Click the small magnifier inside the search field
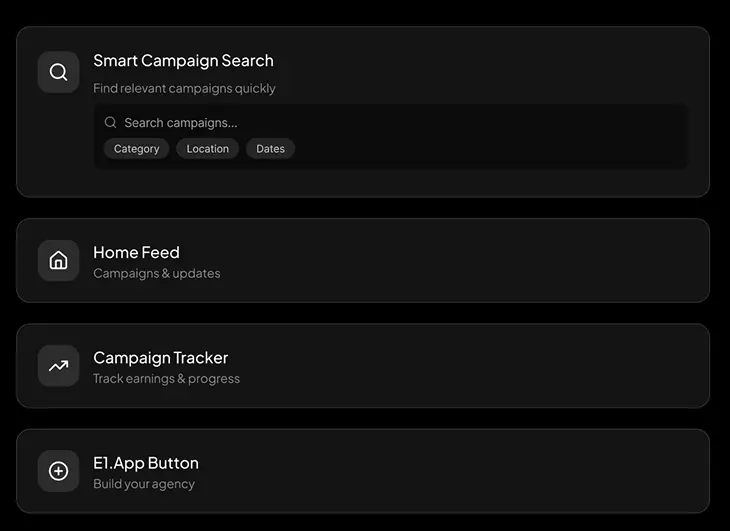Image resolution: width=730 pixels, height=531 pixels. pyautogui.click(x=110, y=122)
